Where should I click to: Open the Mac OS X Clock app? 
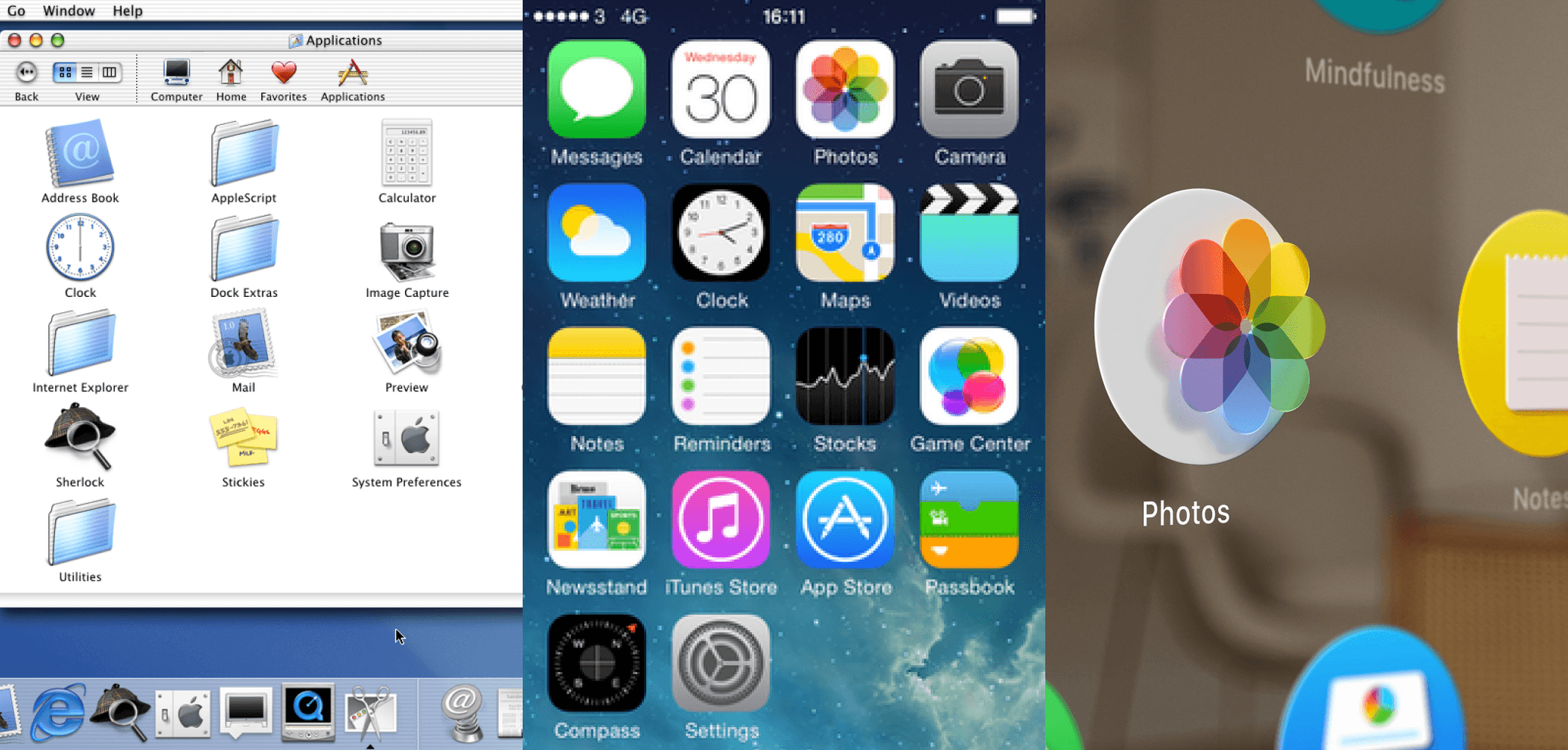click(x=80, y=248)
